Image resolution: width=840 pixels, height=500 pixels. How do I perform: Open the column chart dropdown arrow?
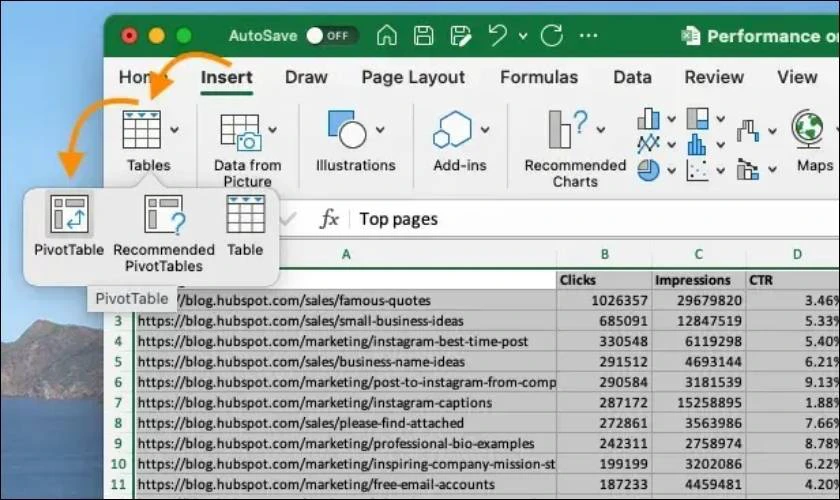(671, 119)
